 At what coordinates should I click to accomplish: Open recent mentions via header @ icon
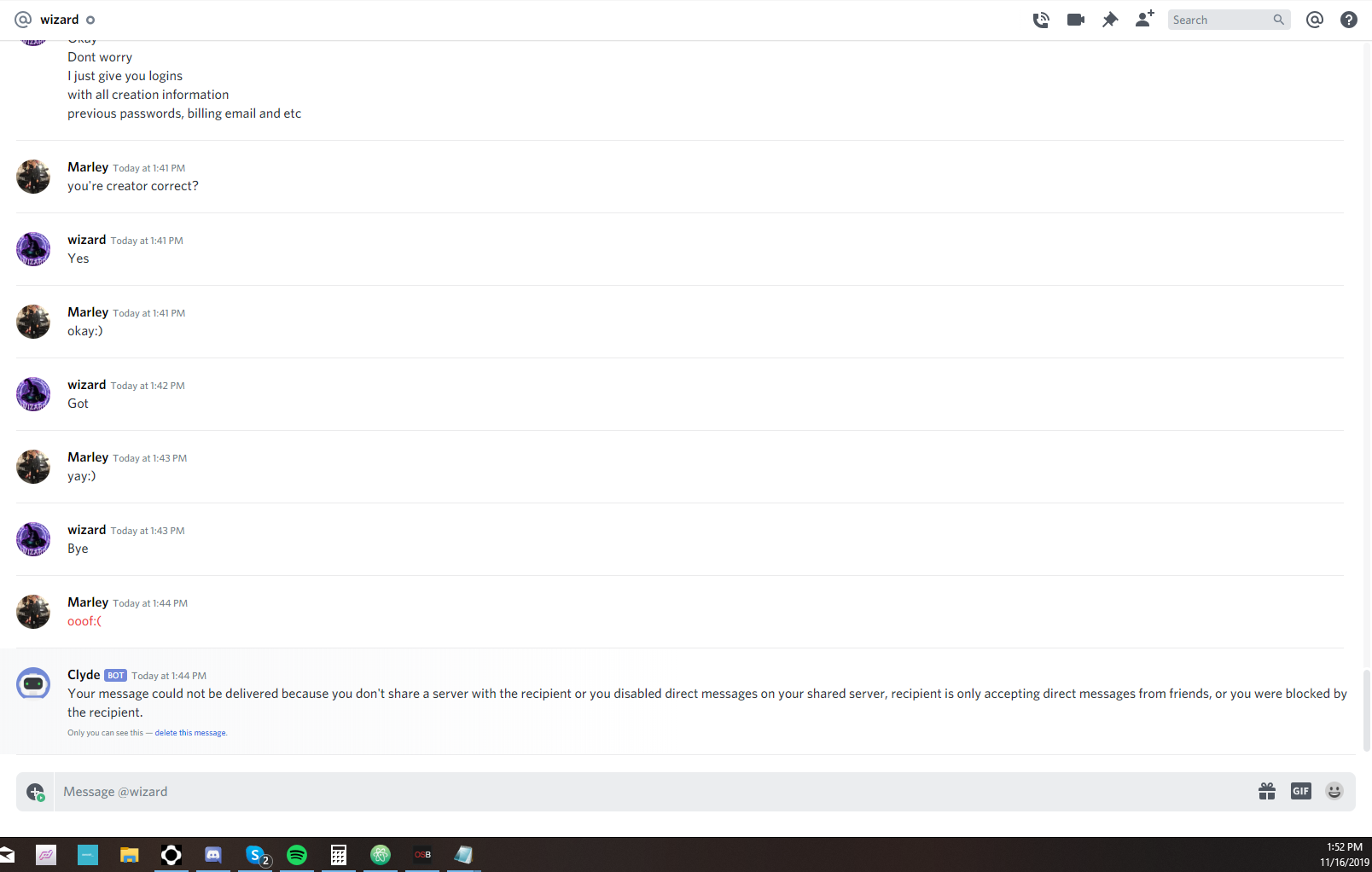(x=1315, y=20)
